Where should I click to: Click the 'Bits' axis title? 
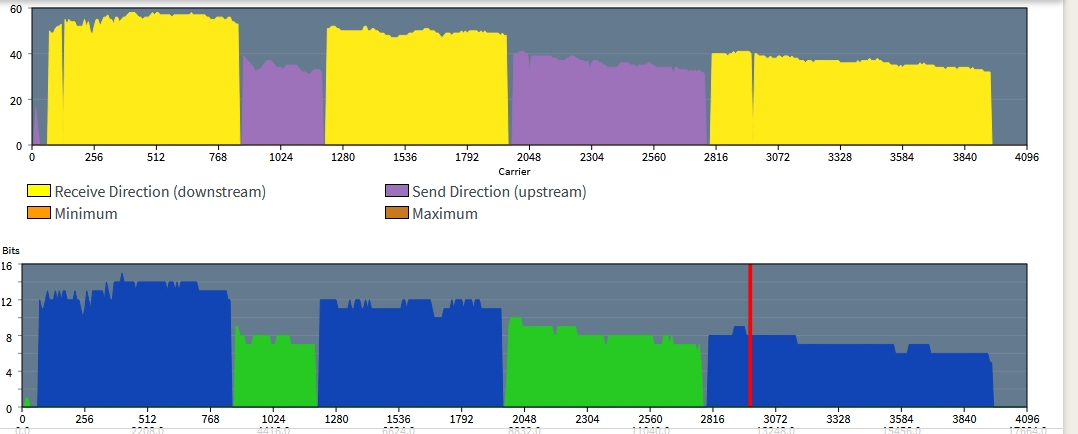pos(10,251)
